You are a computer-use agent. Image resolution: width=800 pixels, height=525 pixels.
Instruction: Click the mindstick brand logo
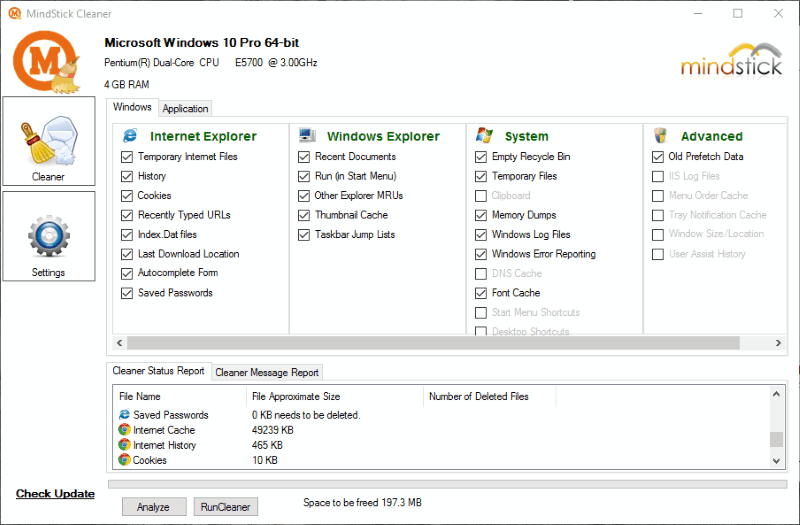(x=731, y=61)
